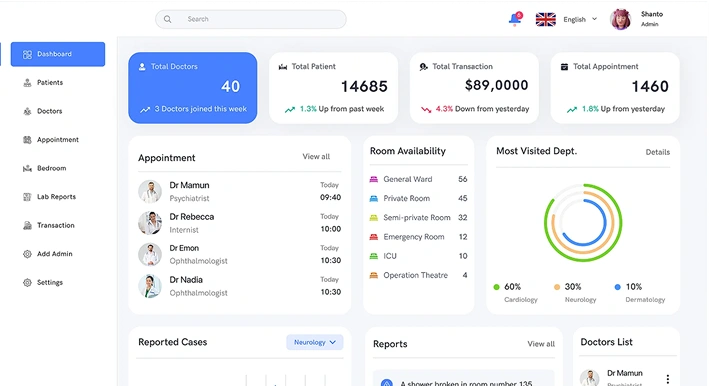The width and height of the screenshot is (711, 386).
Task: Click the Private Room bed icon
Action: [374, 198]
